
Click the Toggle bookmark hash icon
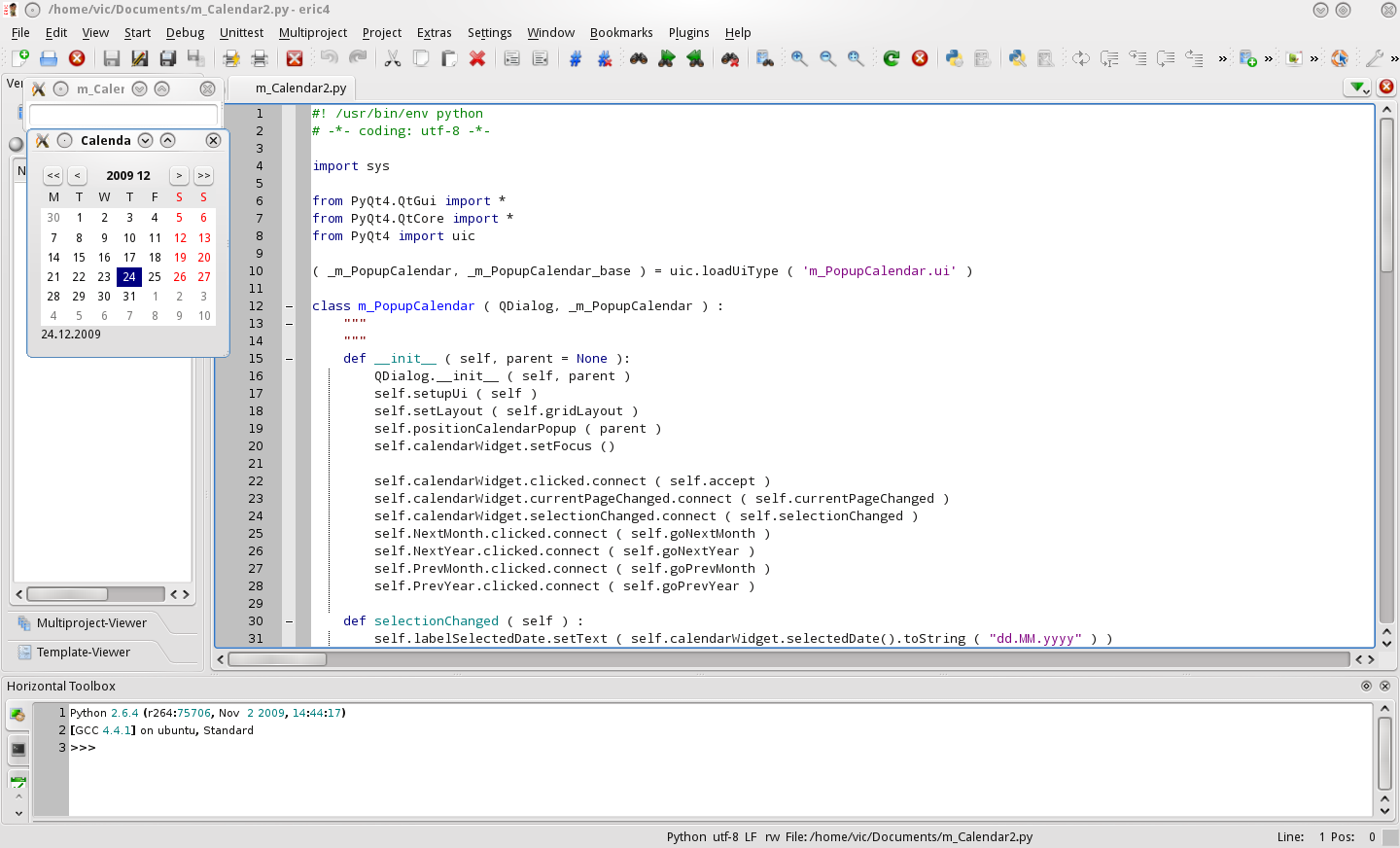click(576, 58)
